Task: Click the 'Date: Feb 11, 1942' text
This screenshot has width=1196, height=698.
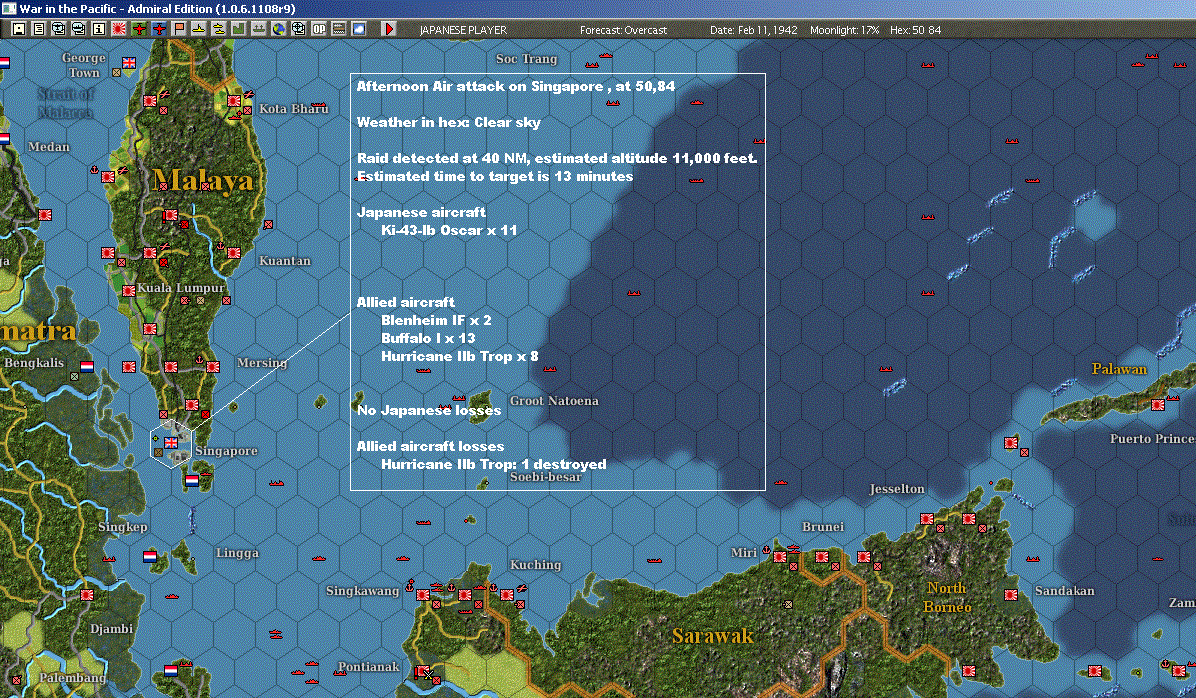Action: tap(754, 30)
